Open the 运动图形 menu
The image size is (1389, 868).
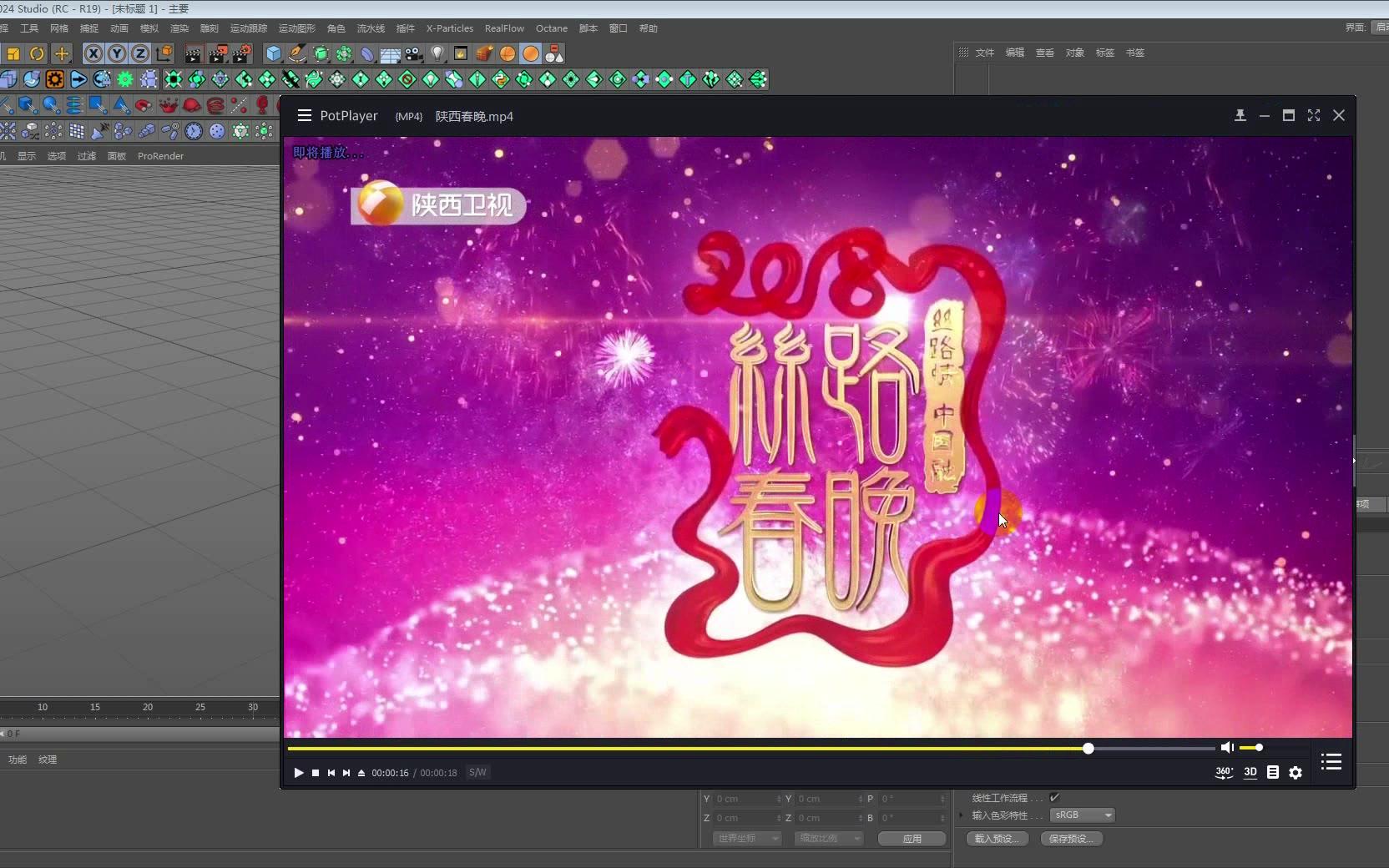coord(297,28)
